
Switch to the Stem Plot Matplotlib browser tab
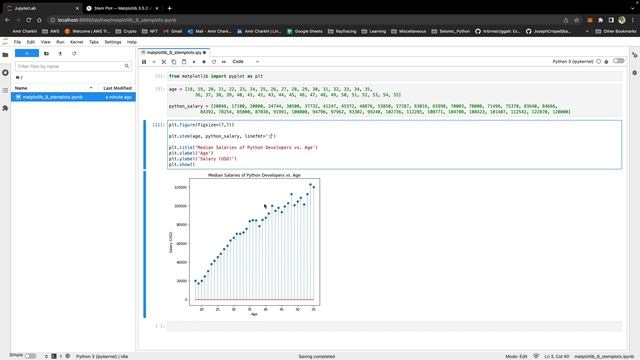point(122,8)
